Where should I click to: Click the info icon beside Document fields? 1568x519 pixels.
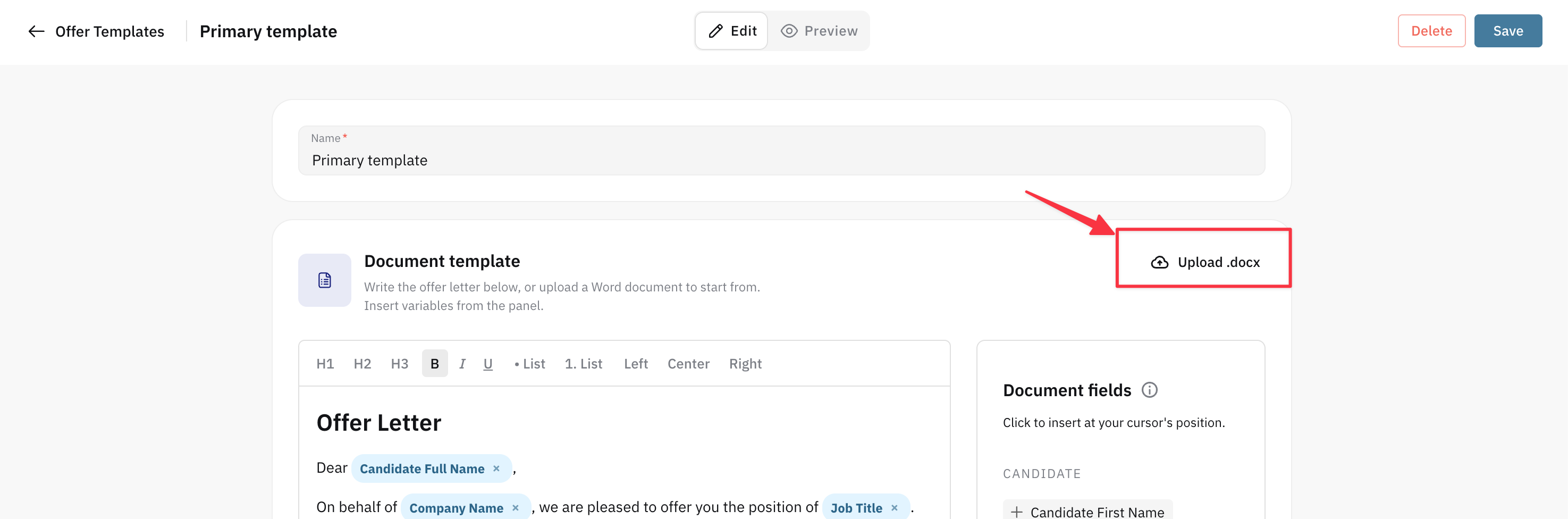(x=1149, y=390)
